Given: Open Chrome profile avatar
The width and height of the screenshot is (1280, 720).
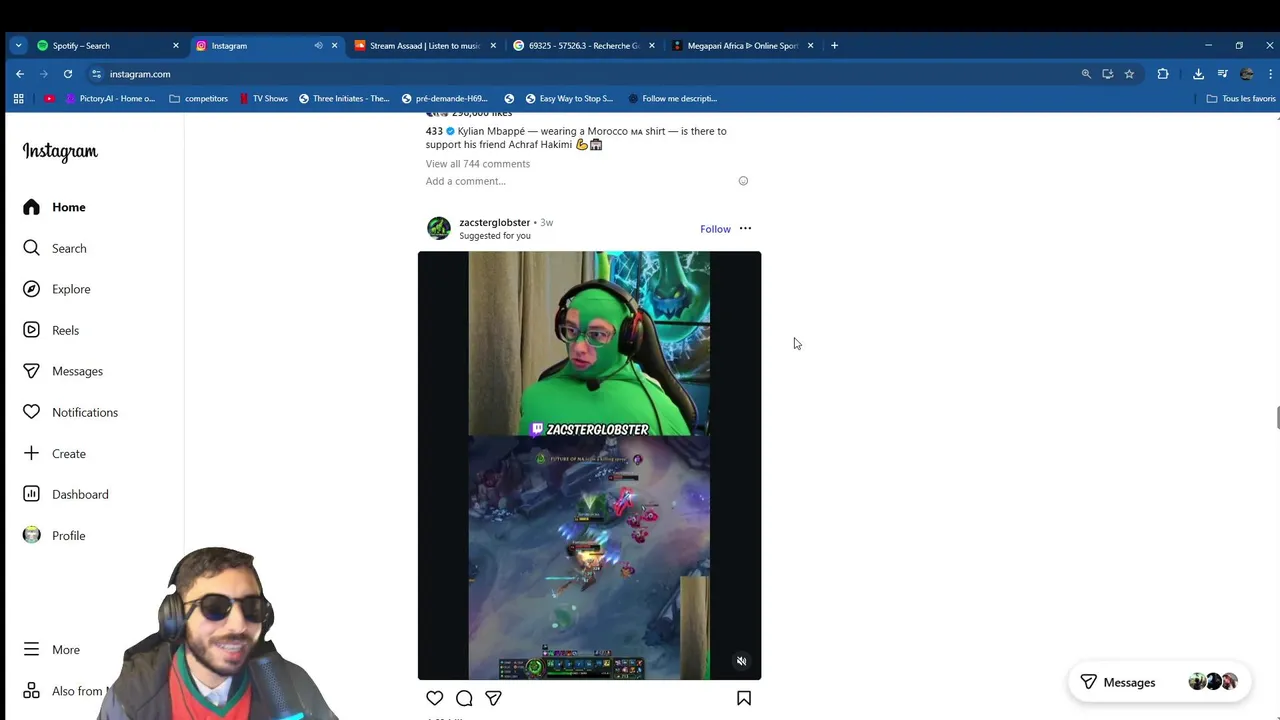Looking at the screenshot, I should (1246, 74).
